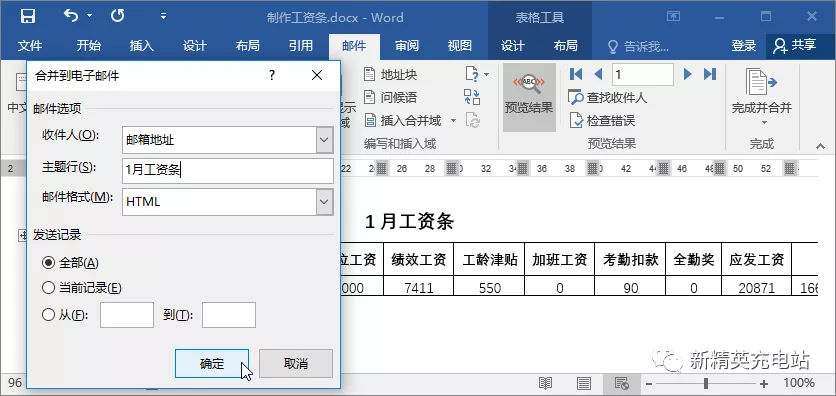Image resolution: width=836 pixels, height=396 pixels.
Task: Click the 到 end number field
Action: (229, 315)
